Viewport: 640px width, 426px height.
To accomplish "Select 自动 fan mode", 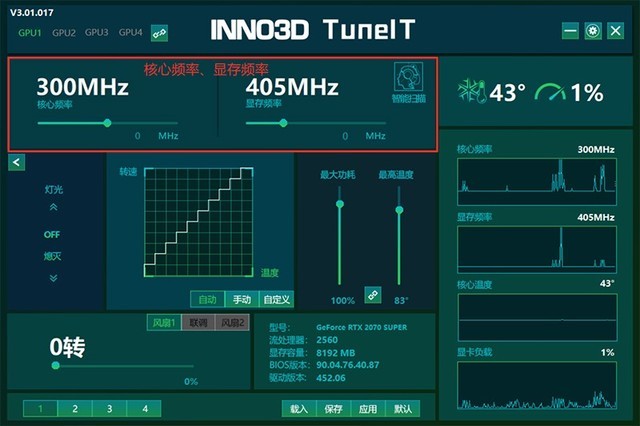I will click(x=208, y=300).
